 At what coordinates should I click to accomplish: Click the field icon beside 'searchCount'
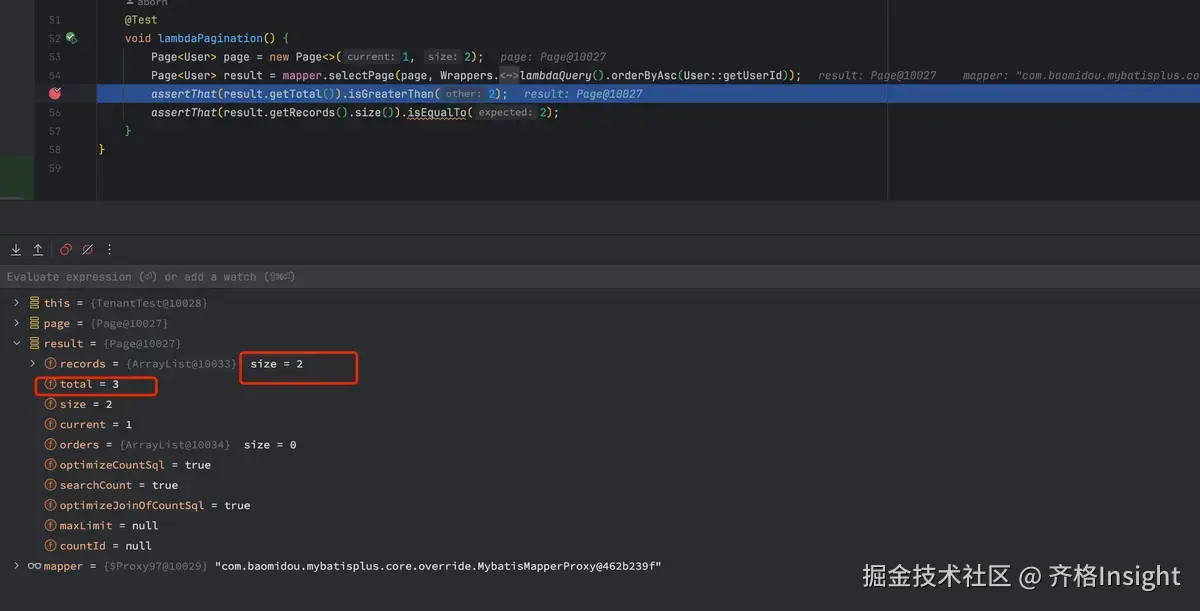(50, 485)
